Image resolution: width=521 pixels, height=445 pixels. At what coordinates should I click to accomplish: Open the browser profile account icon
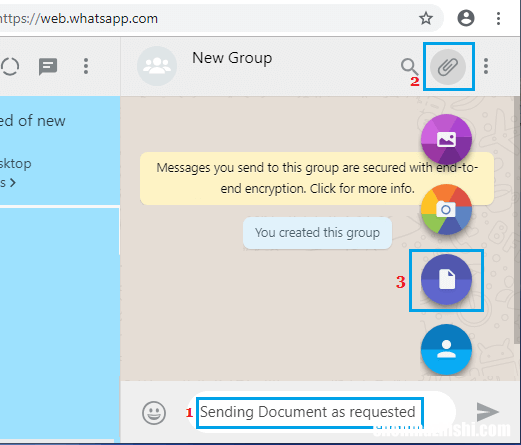(x=466, y=18)
